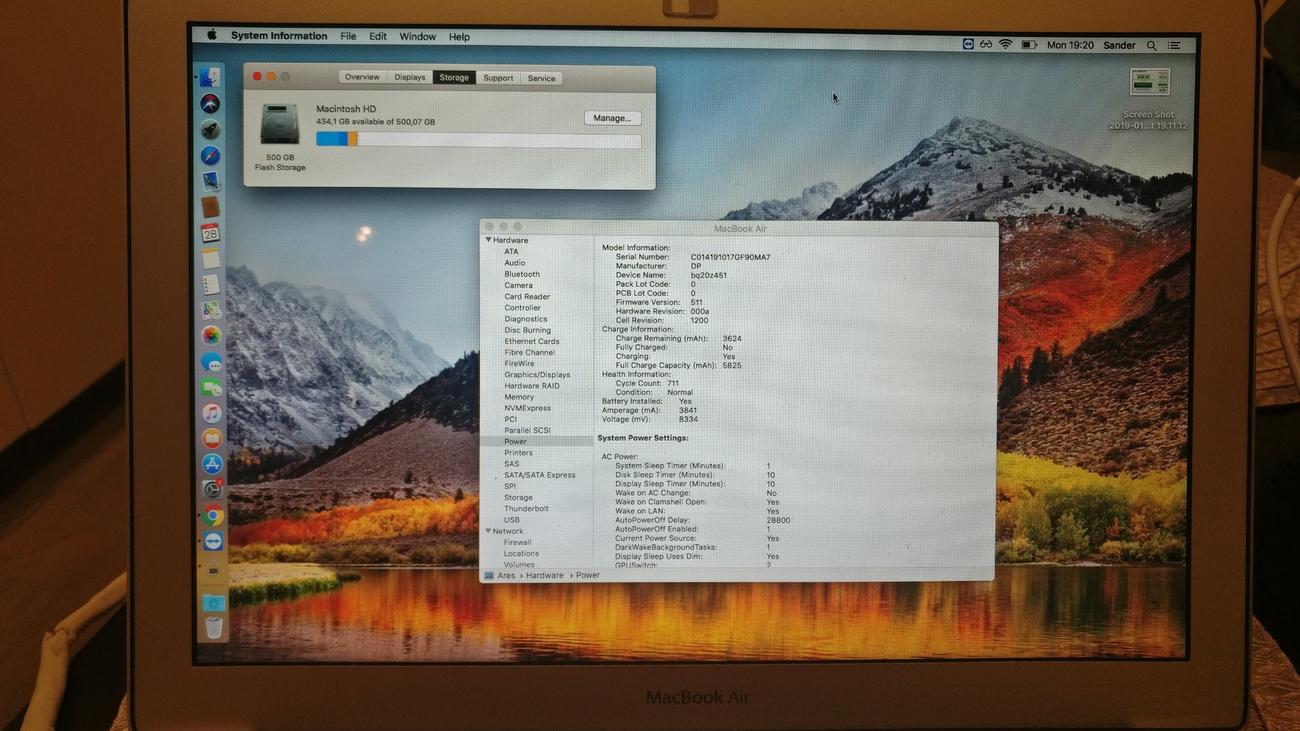Open Finder from the Dock
1300x731 pixels.
pyautogui.click(x=209, y=77)
